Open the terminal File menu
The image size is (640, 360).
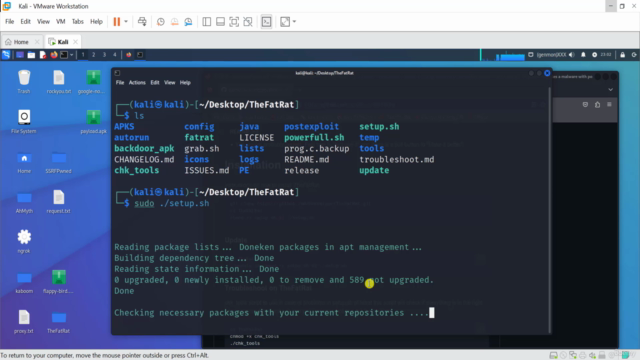click(x=120, y=82)
